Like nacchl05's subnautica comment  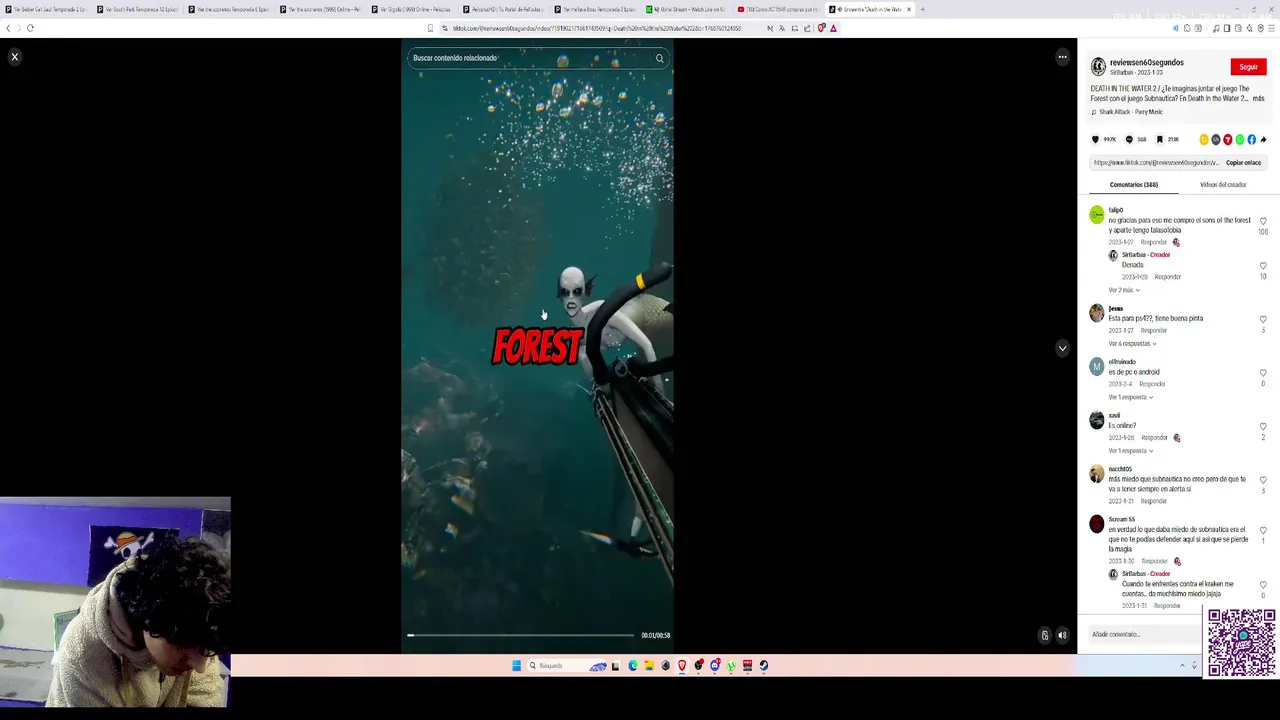(x=1263, y=480)
